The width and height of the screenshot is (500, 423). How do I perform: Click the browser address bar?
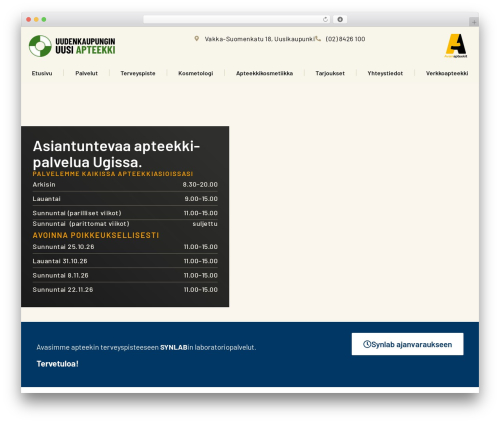pos(237,19)
